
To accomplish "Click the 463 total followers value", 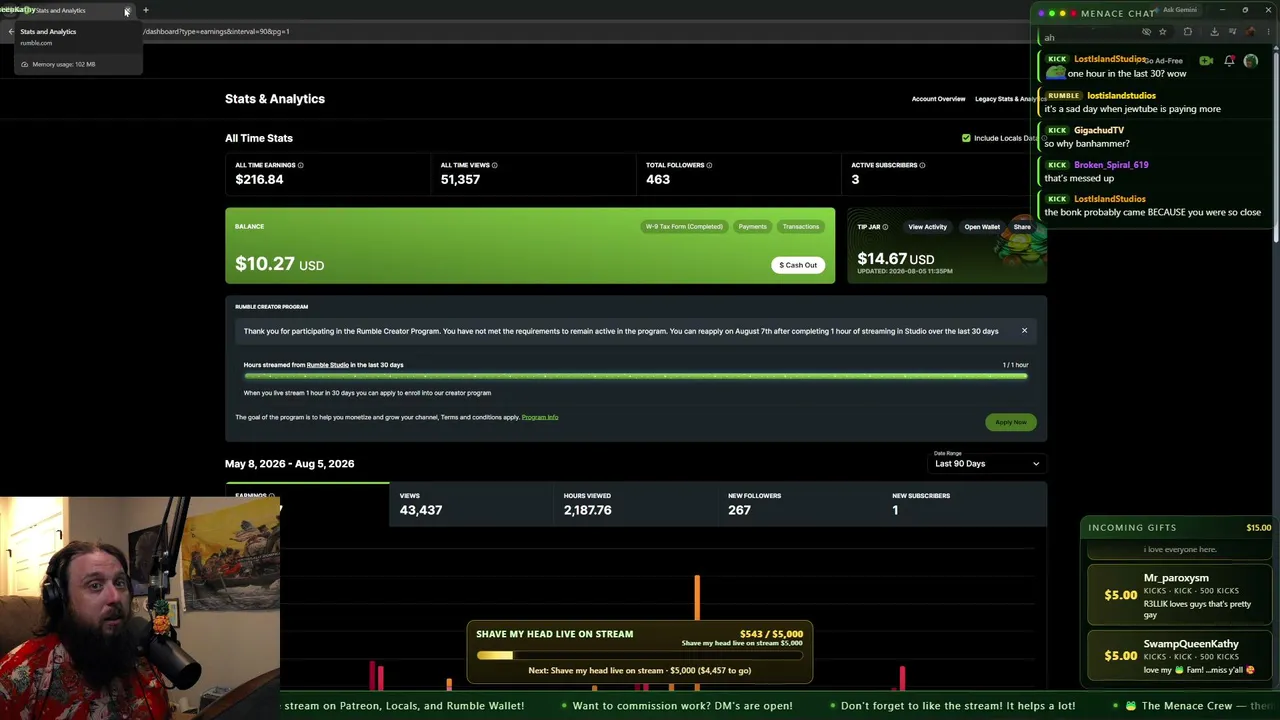I will (x=658, y=180).
